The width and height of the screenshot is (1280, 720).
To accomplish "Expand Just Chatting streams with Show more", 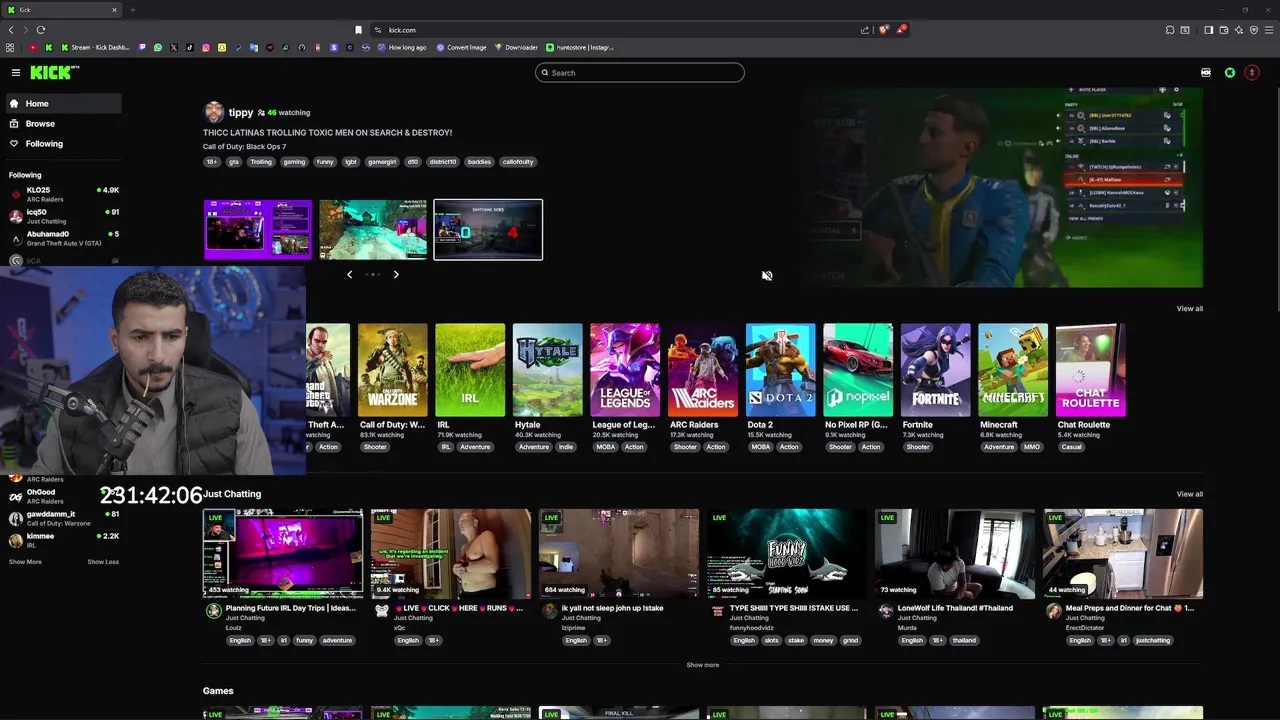I will click(x=702, y=665).
